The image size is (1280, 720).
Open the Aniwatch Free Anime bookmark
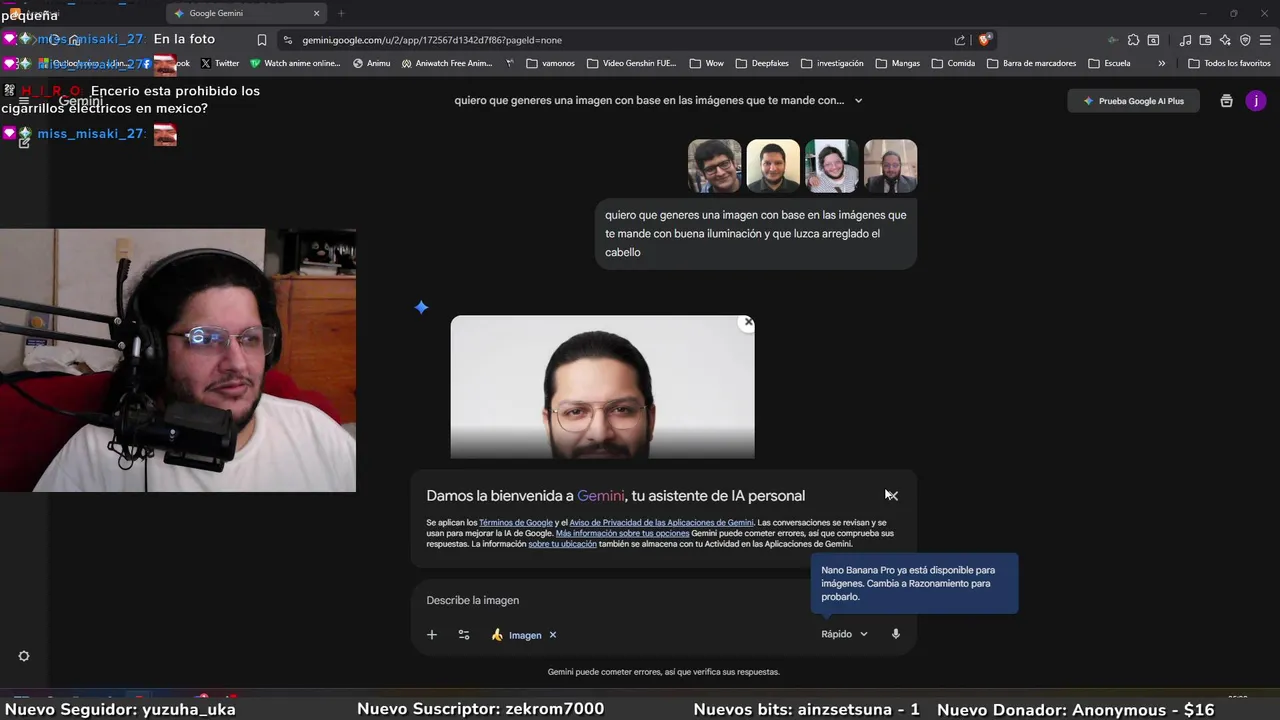point(447,63)
